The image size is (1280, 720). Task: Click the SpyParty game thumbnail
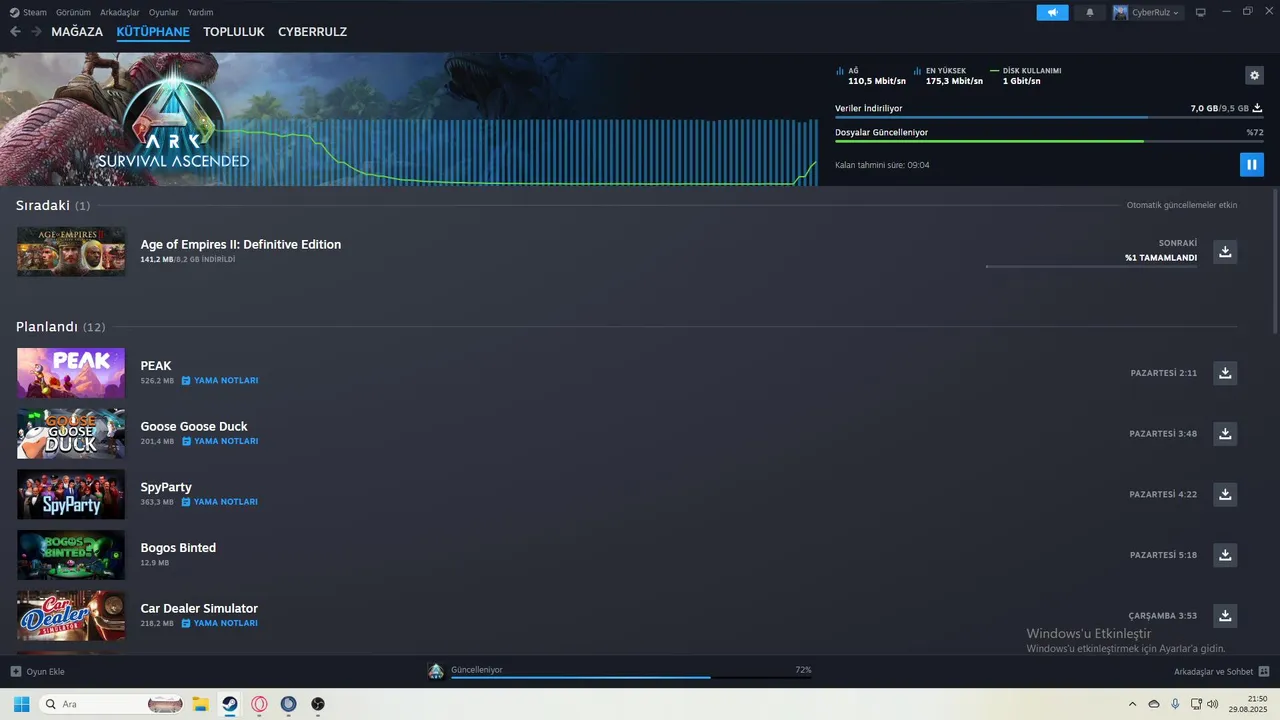[x=71, y=494]
